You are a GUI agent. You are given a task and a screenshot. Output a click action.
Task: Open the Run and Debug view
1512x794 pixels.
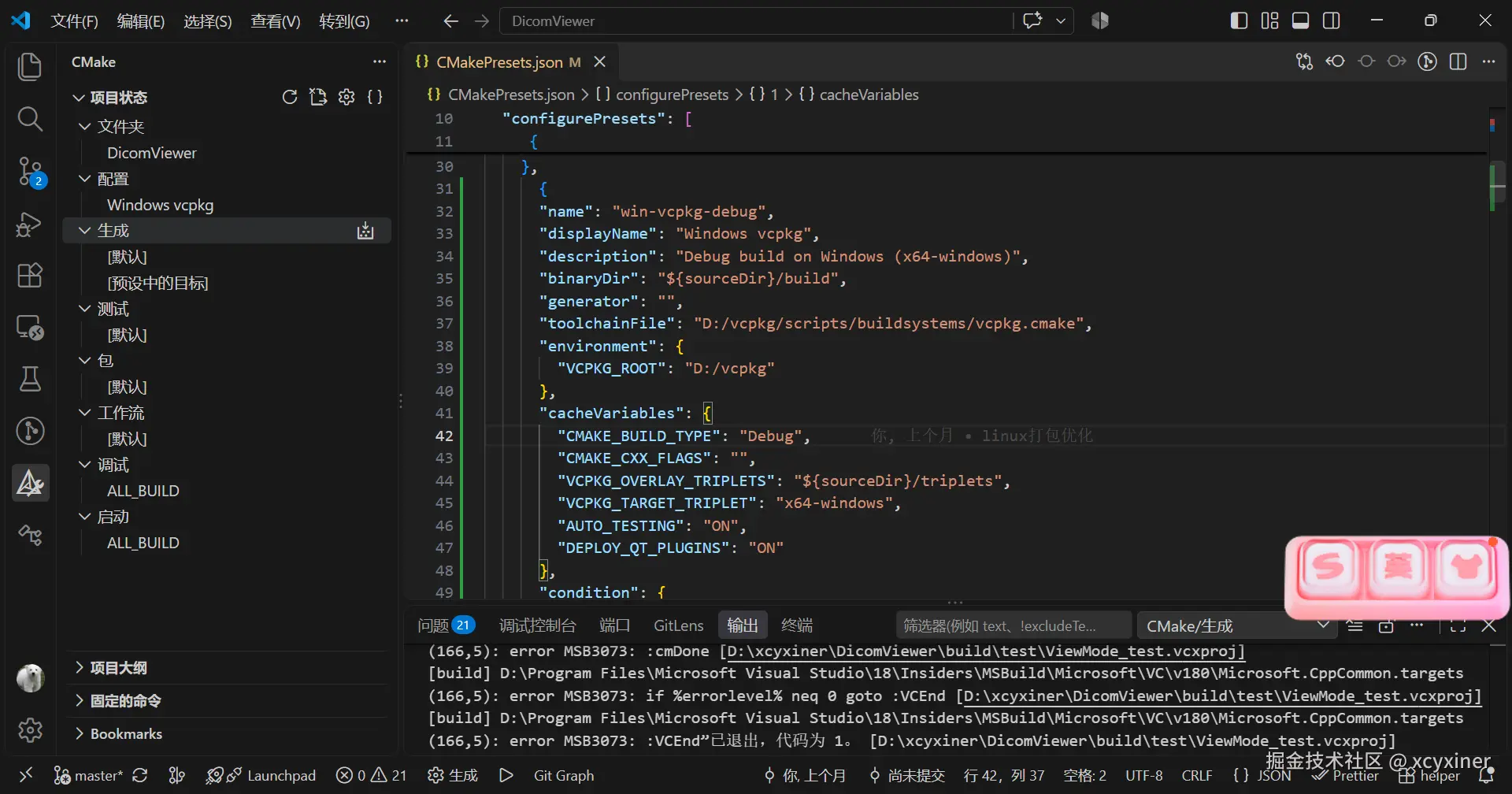pos(30,224)
